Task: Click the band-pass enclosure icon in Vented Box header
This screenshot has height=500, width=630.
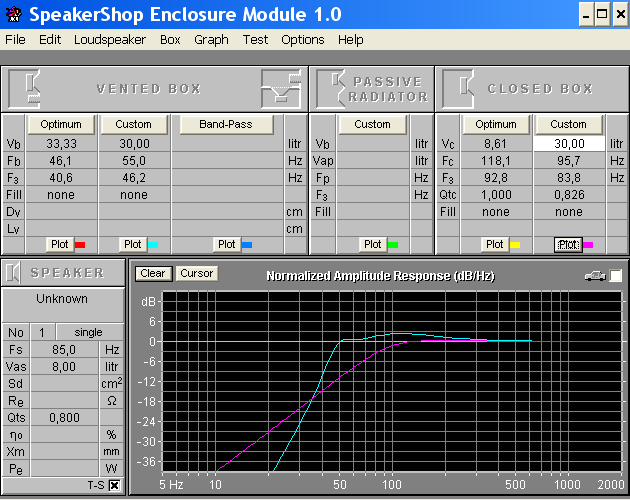Action: click(x=281, y=89)
